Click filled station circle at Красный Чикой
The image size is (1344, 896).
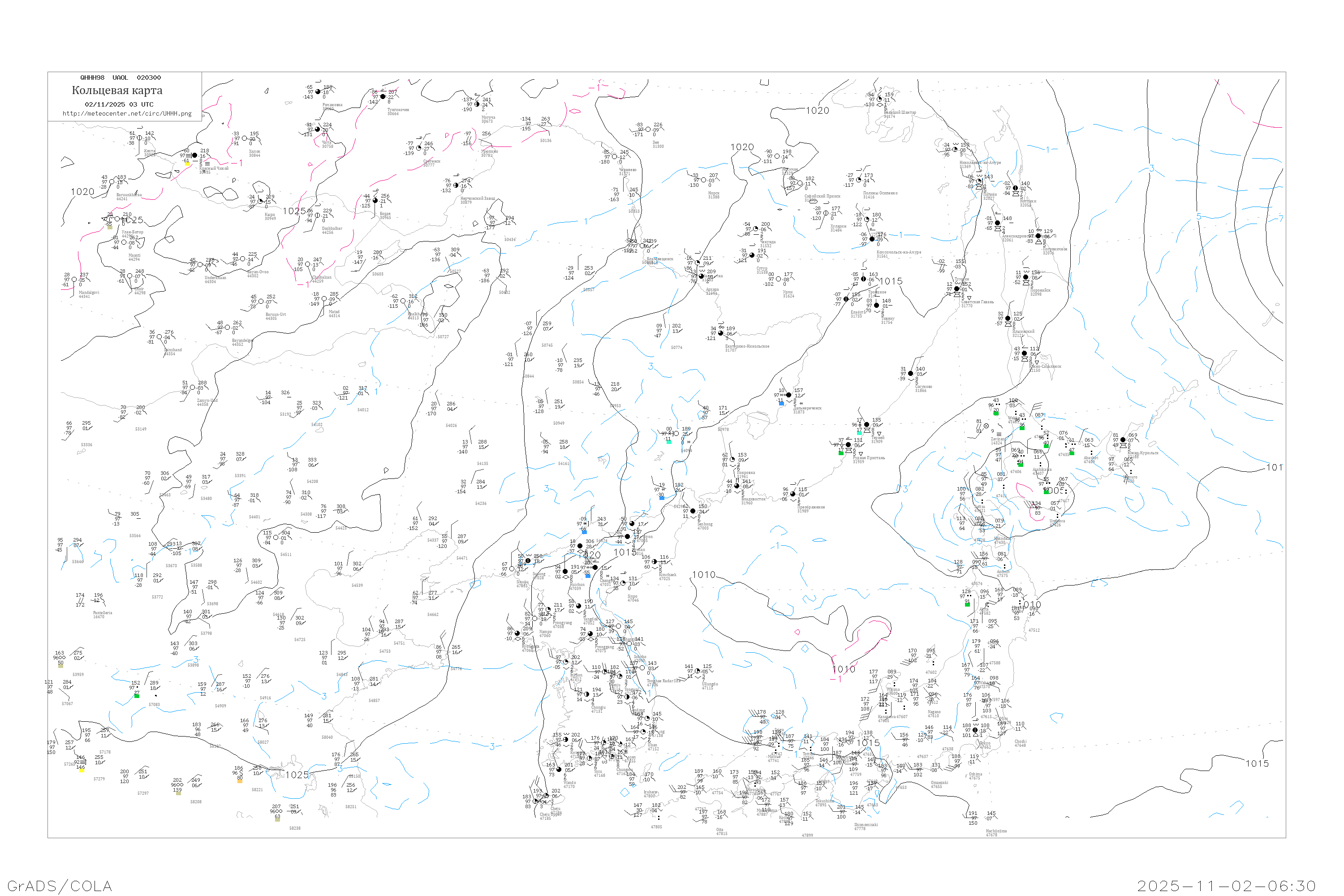pos(194,155)
